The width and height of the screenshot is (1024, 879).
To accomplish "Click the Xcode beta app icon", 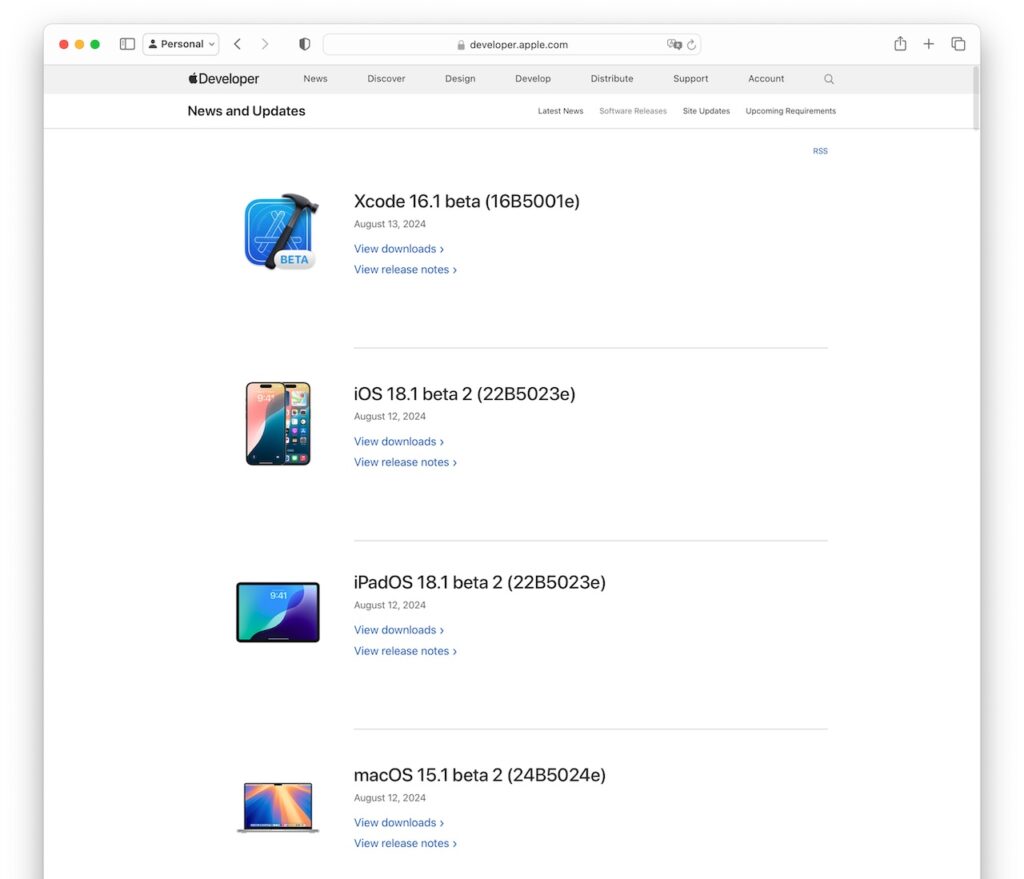I will click(x=280, y=231).
